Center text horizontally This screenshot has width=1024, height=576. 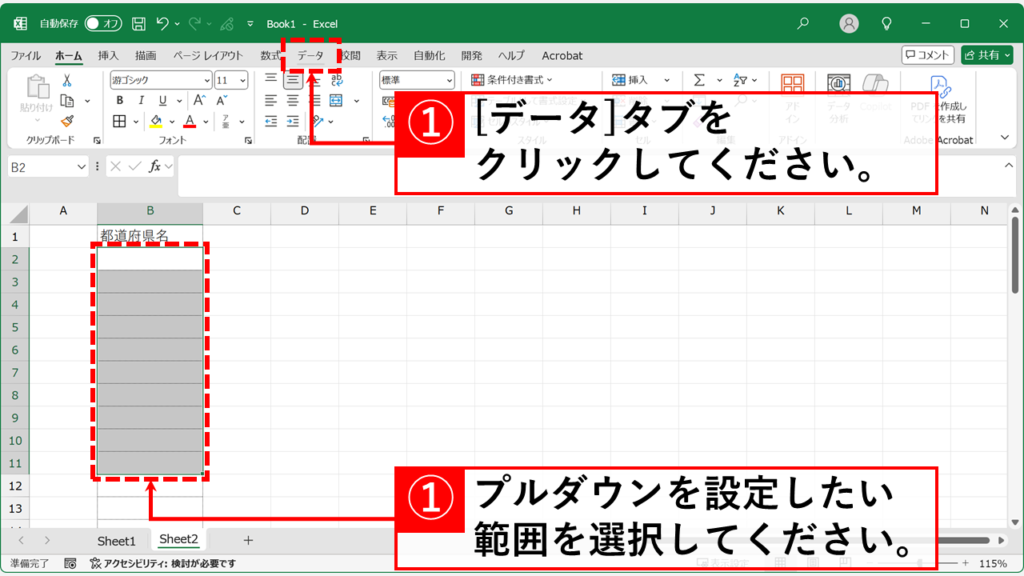click(x=292, y=101)
